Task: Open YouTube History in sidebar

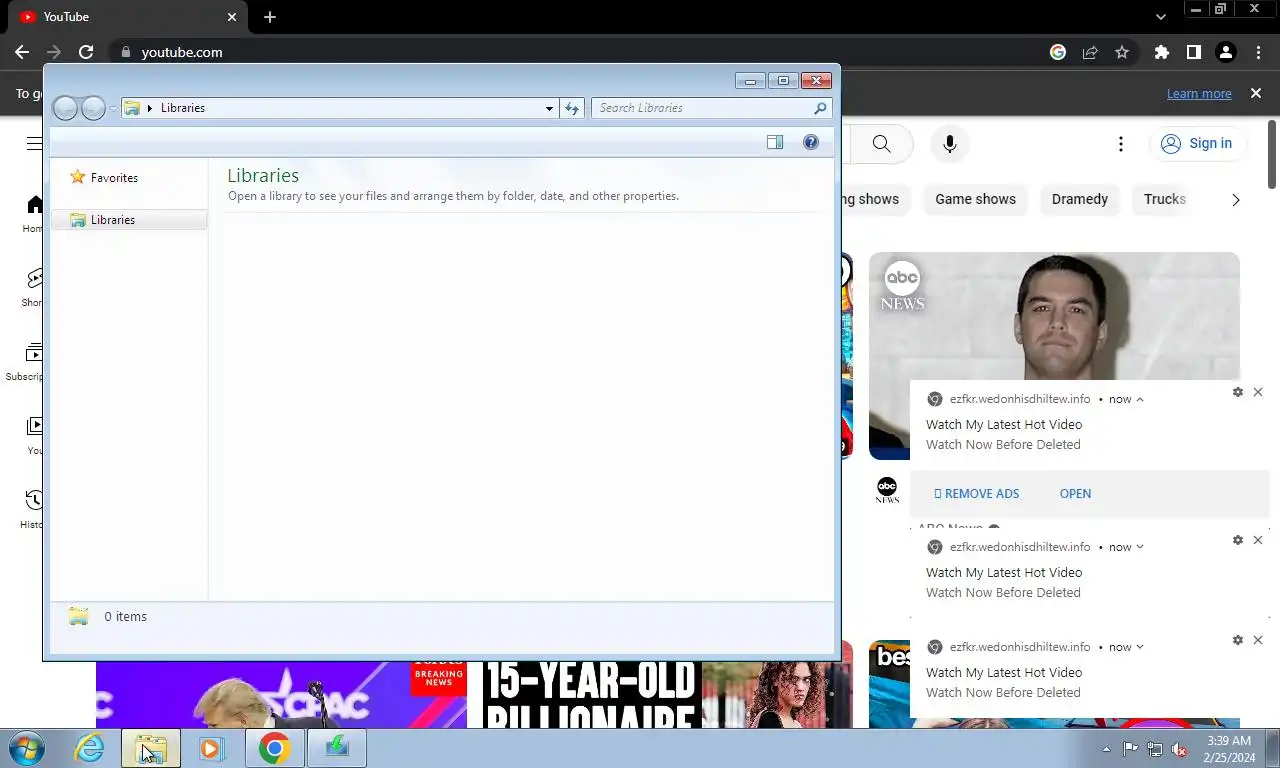Action: (34, 508)
